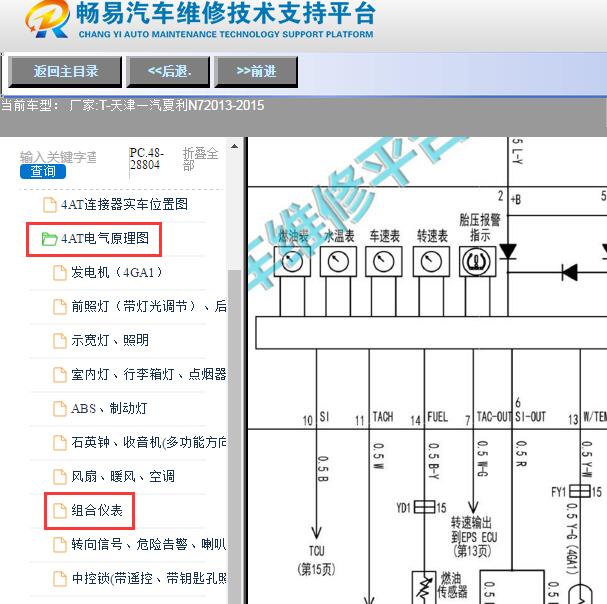Screen dimensions: 607x604
Task: Click the diode symbol under +B
Action: pos(508,252)
